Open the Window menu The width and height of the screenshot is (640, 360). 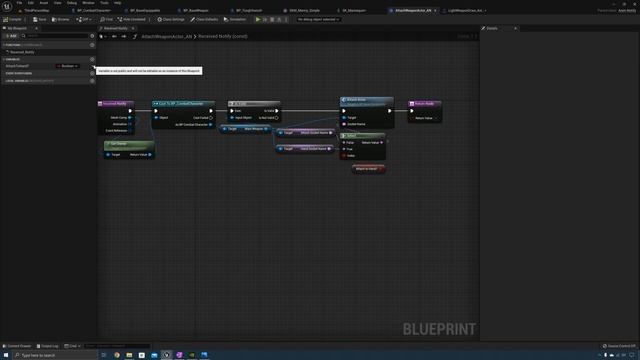[88, 3]
